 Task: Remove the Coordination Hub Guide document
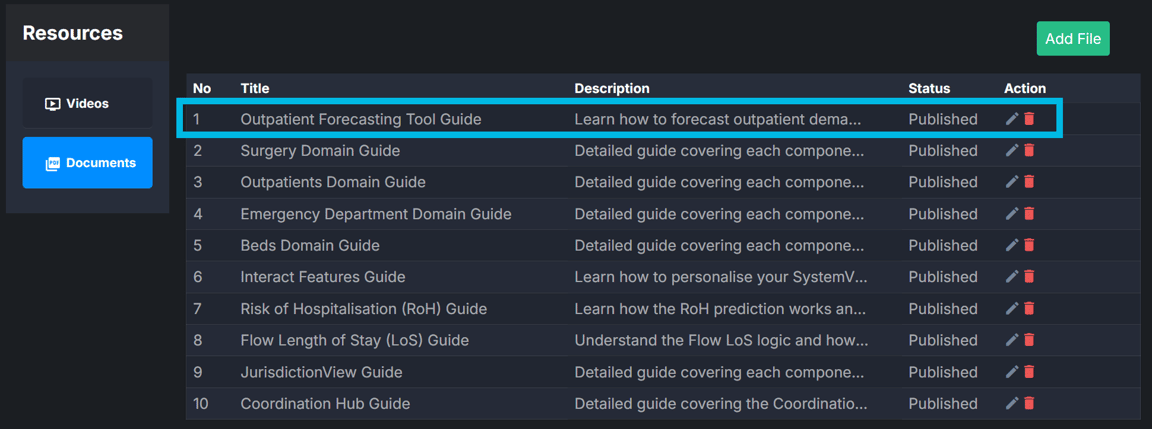click(1029, 404)
